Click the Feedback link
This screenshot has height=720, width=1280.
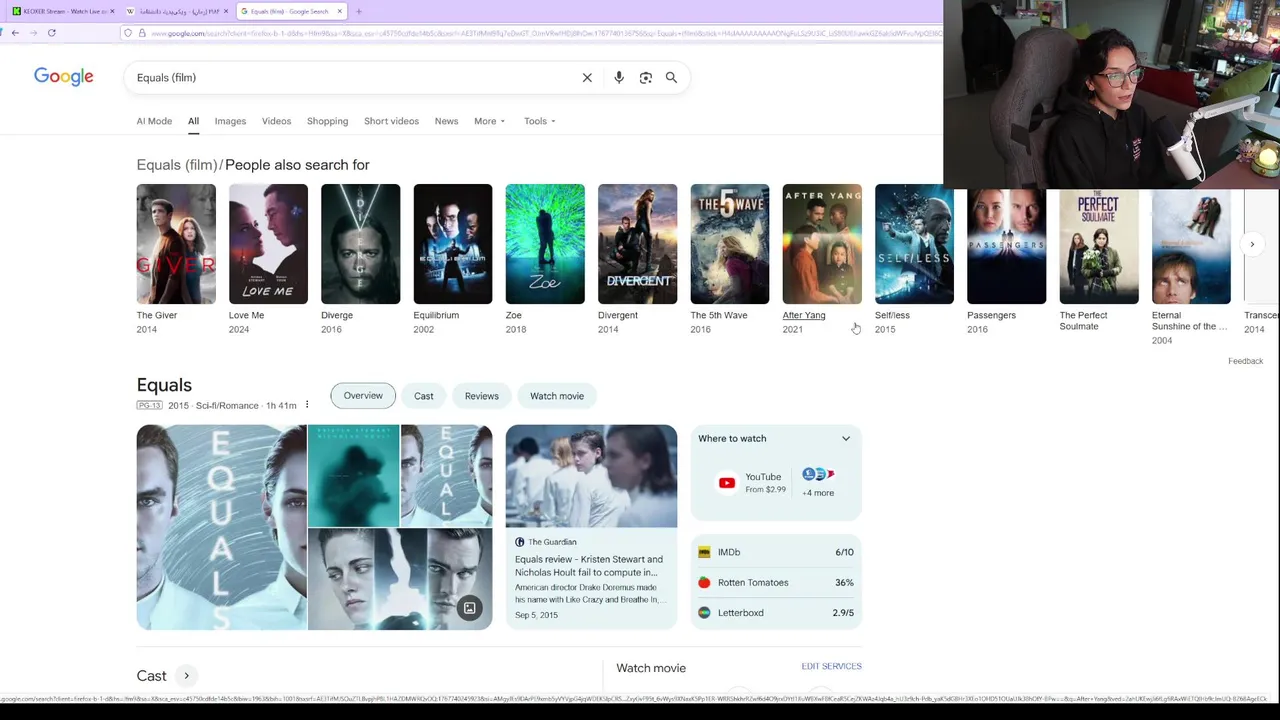1245,361
